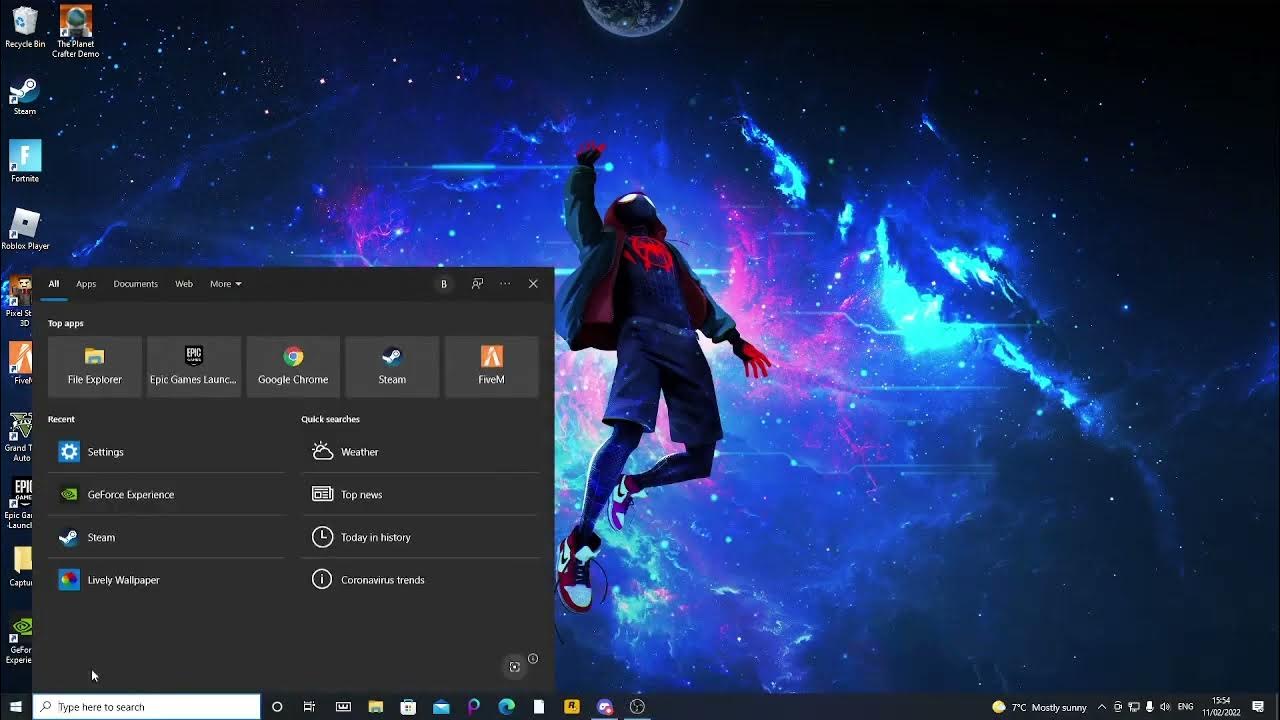Select Fortnite desktop shortcut
This screenshot has width=1280, height=720.
pyautogui.click(x=25, y=161)
